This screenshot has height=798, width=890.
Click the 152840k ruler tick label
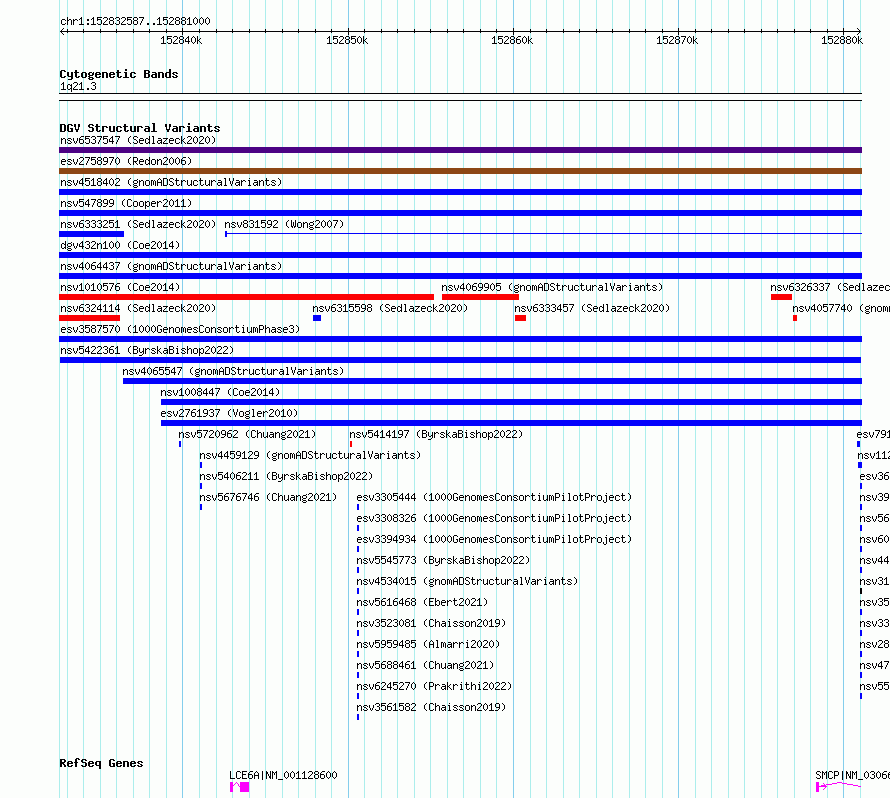(181, 40)
